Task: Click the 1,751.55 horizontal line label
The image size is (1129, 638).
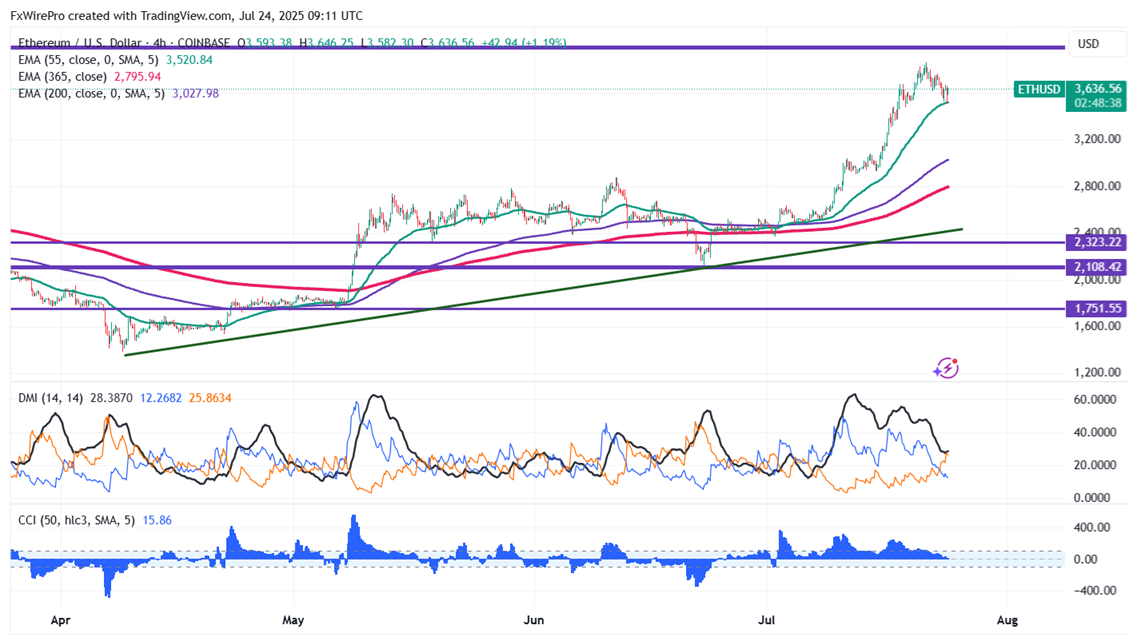Action: 1097,309
